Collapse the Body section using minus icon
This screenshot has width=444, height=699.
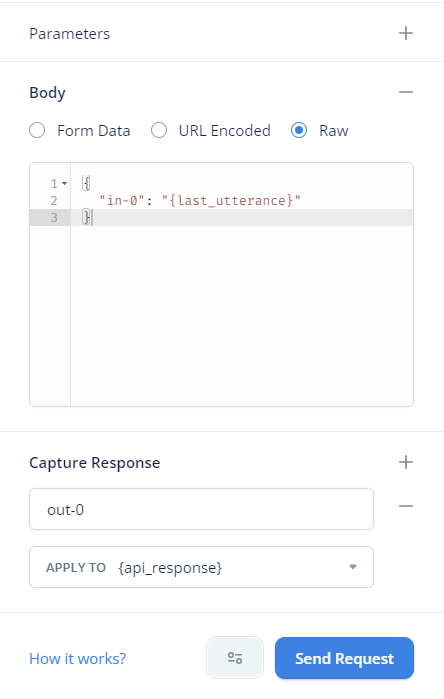(406, 92)
